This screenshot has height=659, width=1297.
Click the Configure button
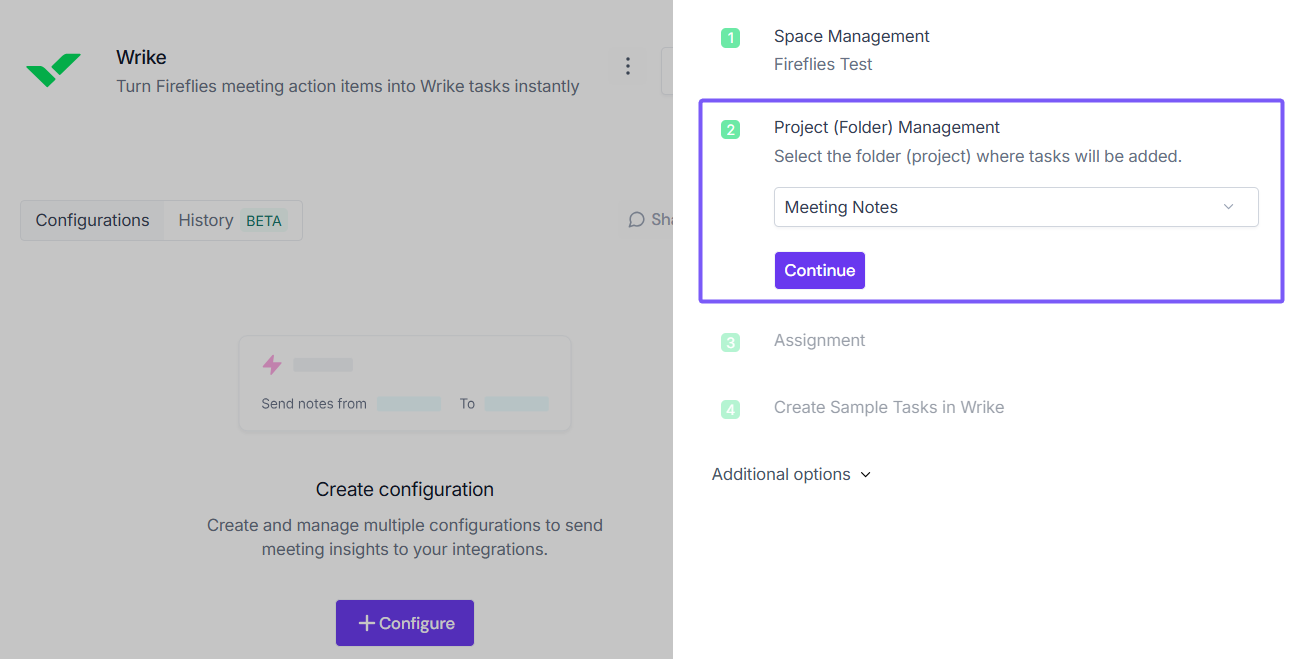pos(404,623)
